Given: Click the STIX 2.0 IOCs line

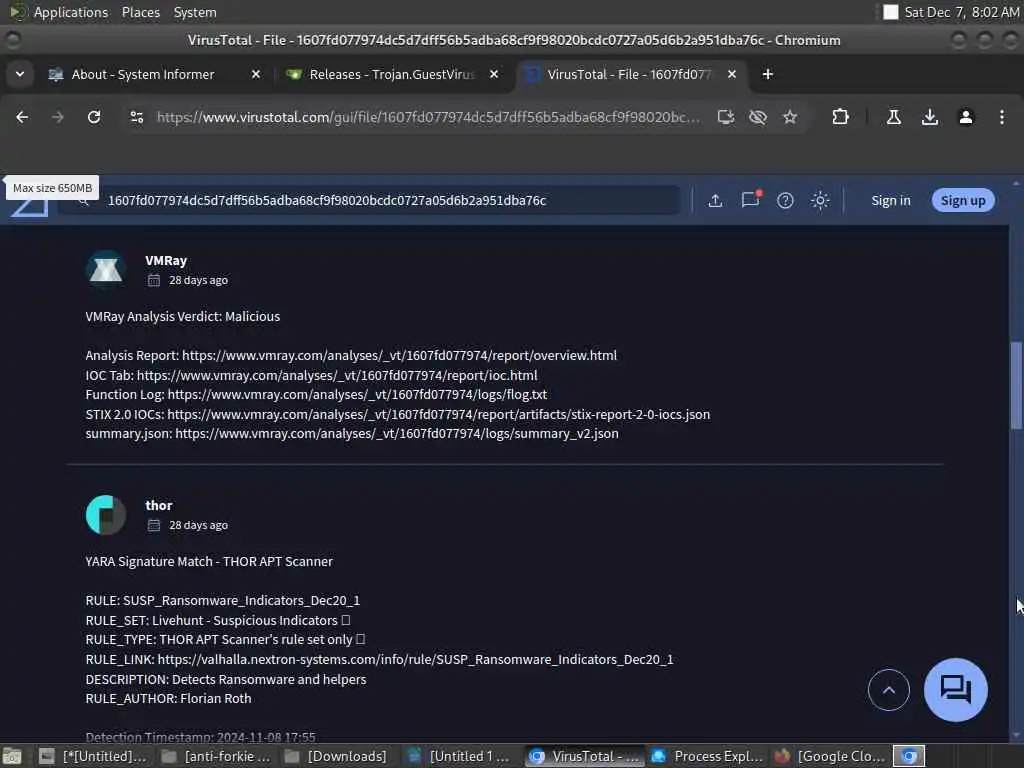Looking at the screenshot, I should [398, 414].
